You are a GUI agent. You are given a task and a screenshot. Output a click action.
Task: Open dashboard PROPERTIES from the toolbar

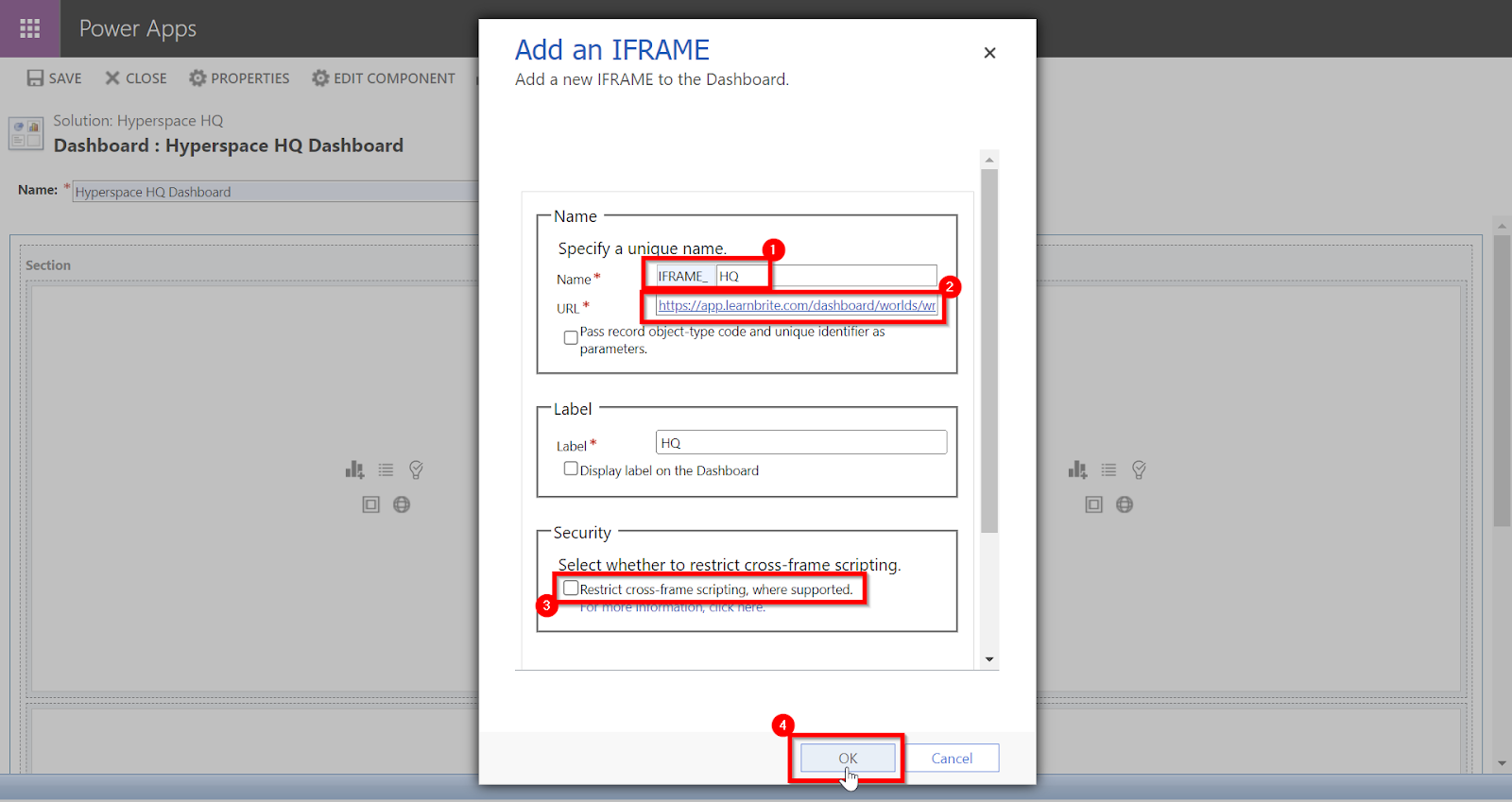point(239,78)
